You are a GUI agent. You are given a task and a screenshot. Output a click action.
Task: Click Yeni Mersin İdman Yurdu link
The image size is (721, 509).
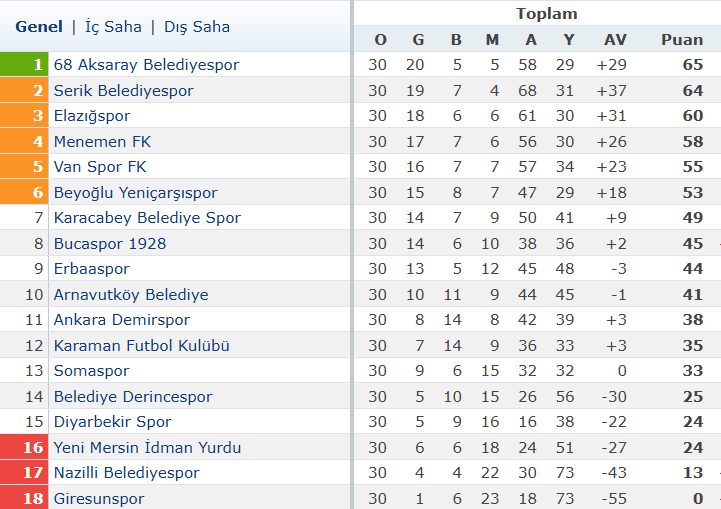[x=147, y=447]
